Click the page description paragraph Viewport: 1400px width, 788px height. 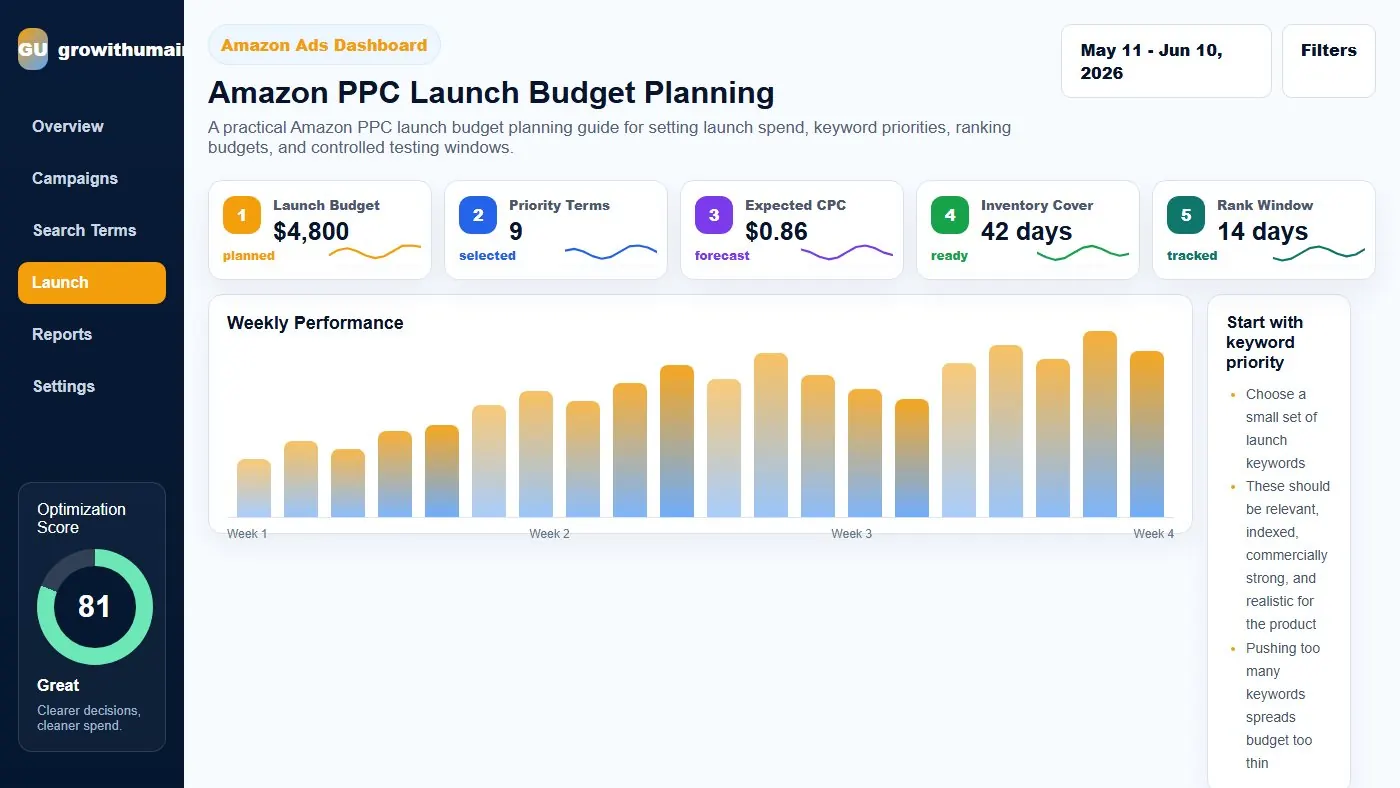[609, 138]
